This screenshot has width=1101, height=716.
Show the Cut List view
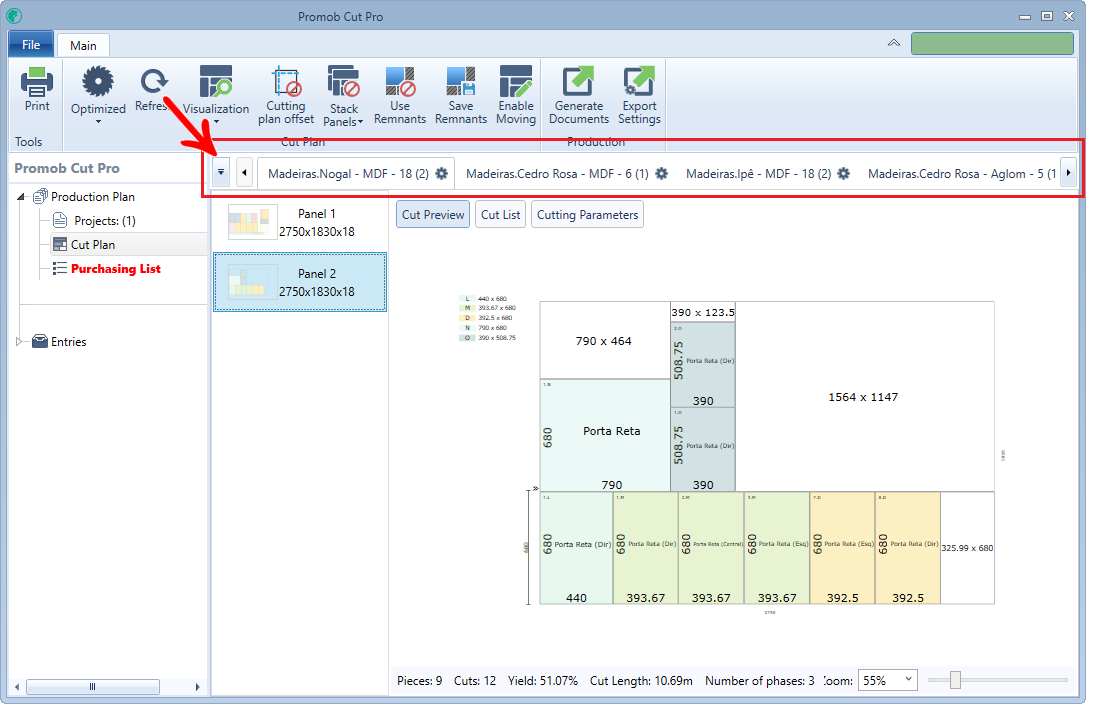pos(501,215)
